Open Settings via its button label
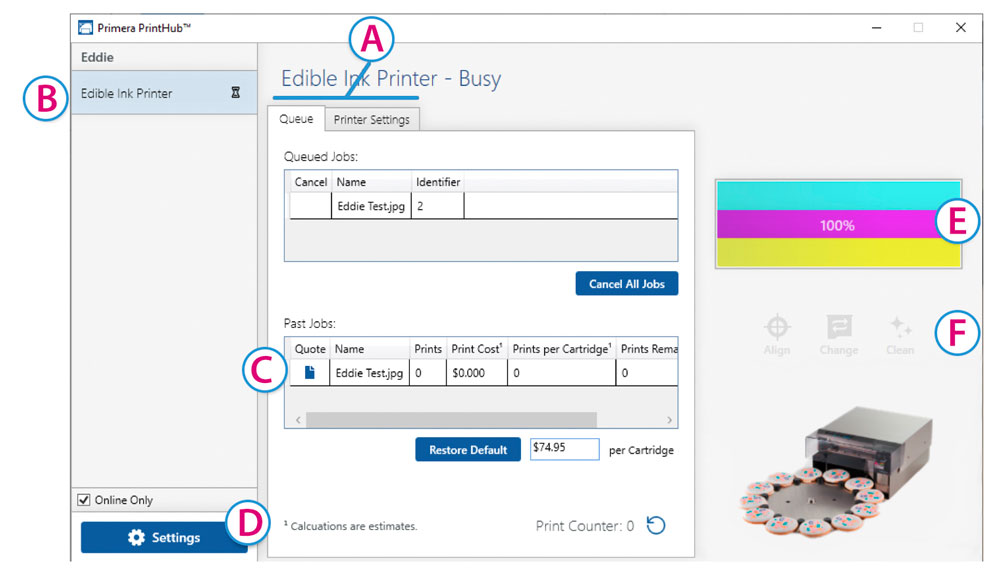 pyautogui.click(x=176, y=537)
